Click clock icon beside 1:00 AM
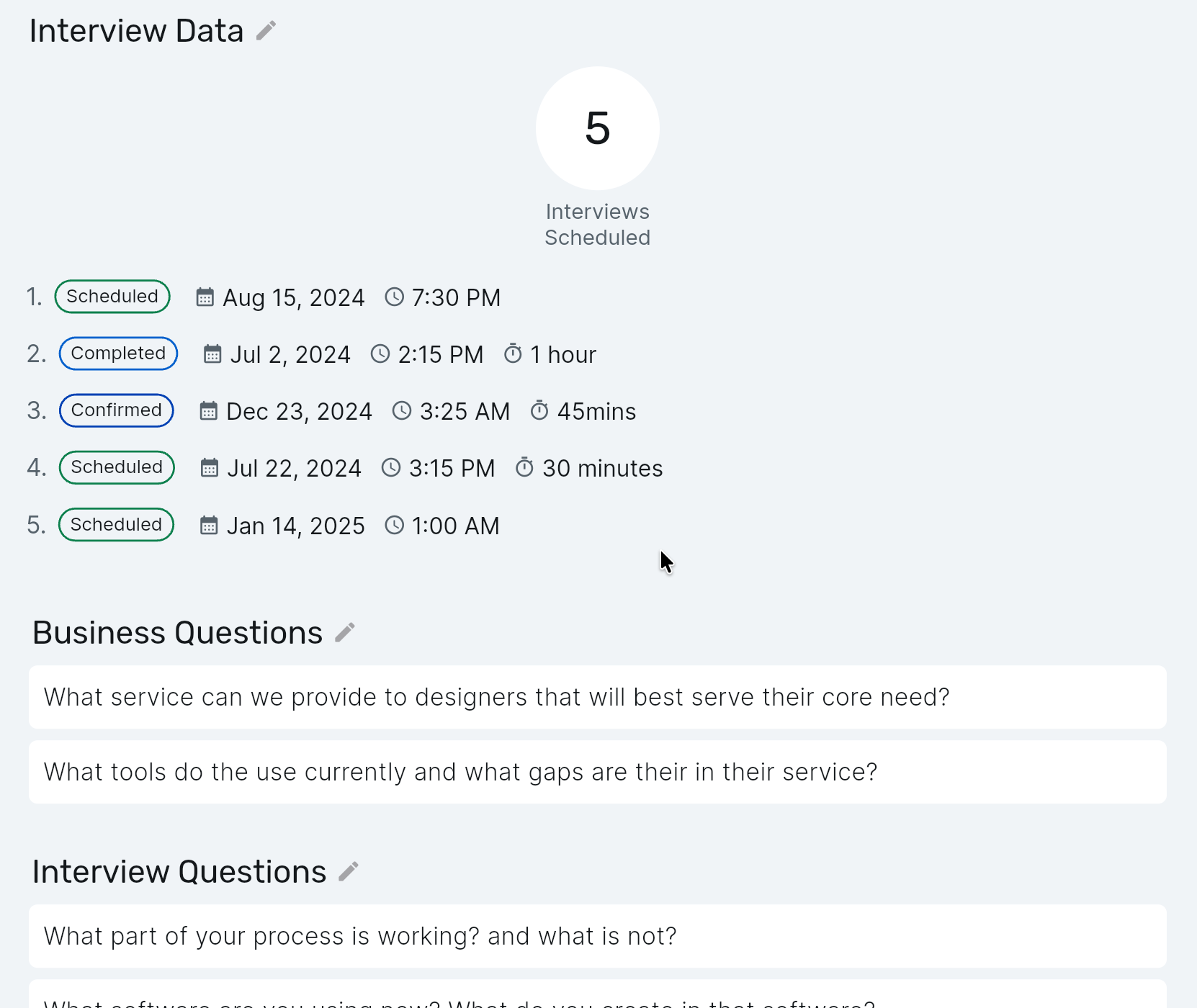The height and width of the screenshot is (1008, 1197). click(395, 526)
